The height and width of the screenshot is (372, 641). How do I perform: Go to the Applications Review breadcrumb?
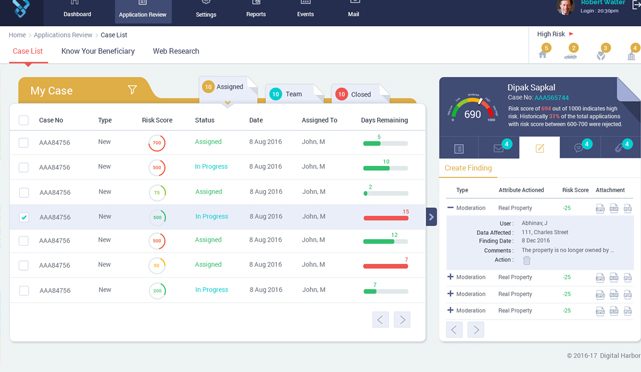63,35
